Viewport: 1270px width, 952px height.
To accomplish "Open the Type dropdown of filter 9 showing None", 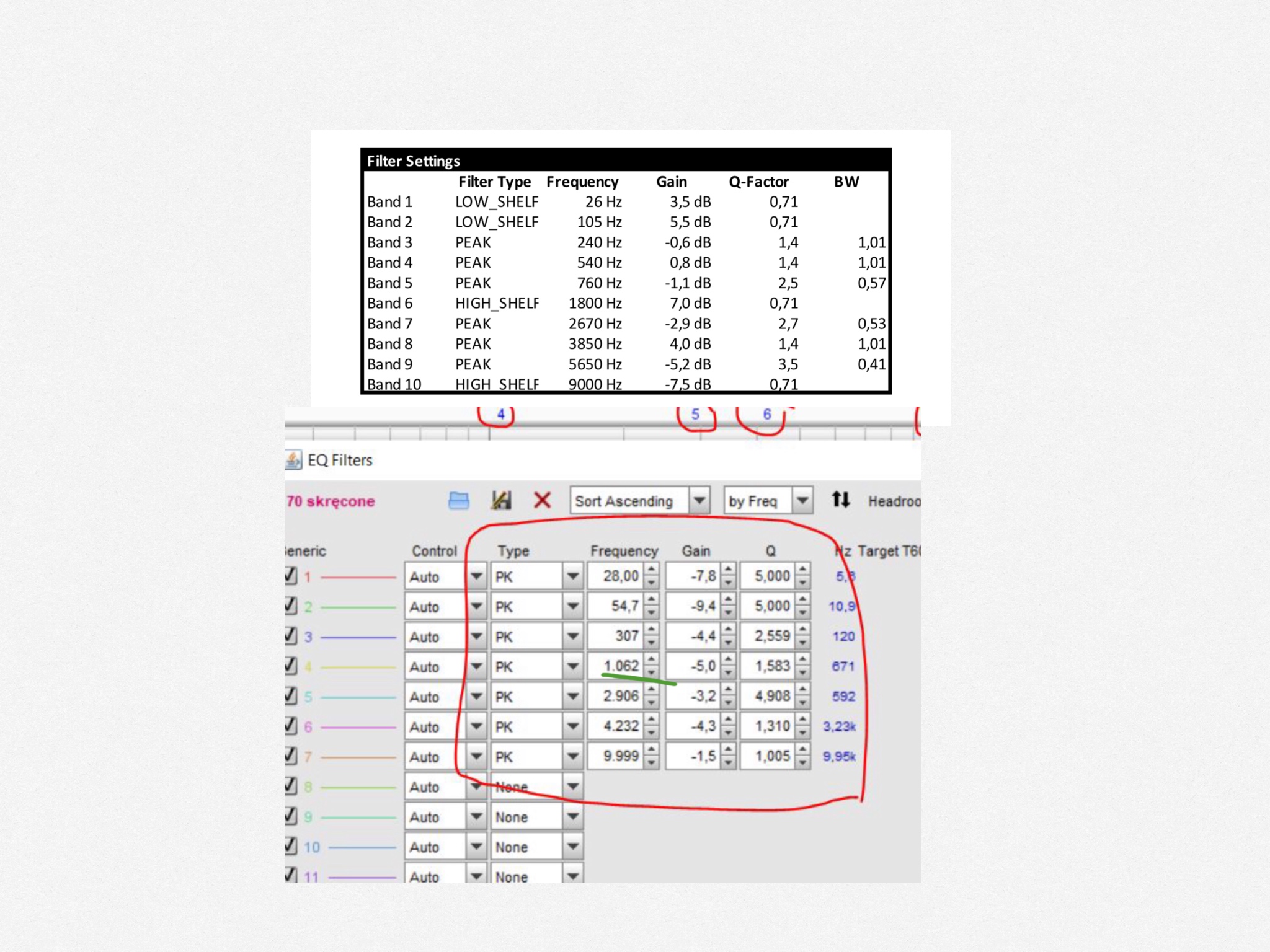I will [536, 817].
